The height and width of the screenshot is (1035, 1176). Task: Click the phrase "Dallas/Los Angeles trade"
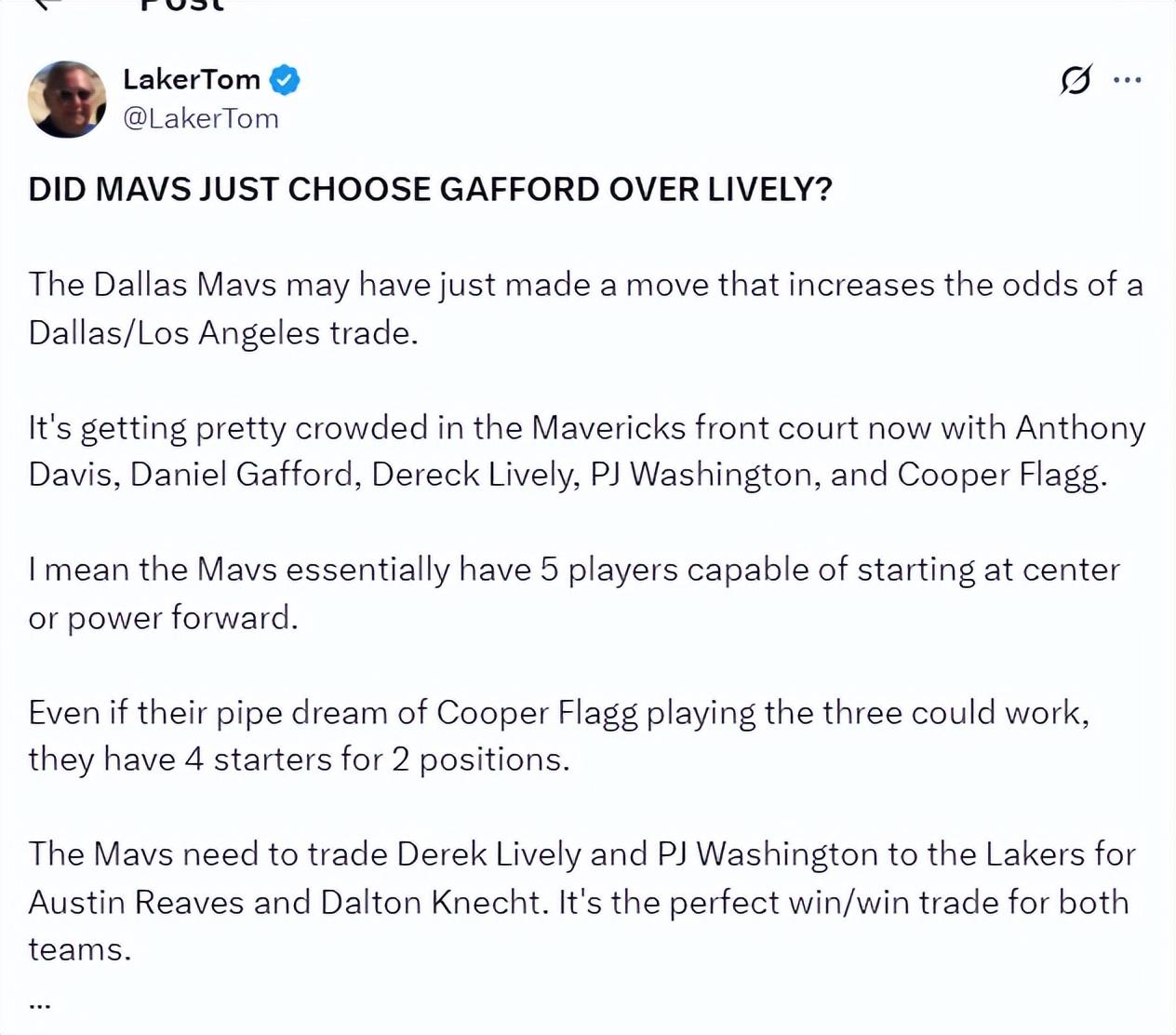click(x=221, y=332)
